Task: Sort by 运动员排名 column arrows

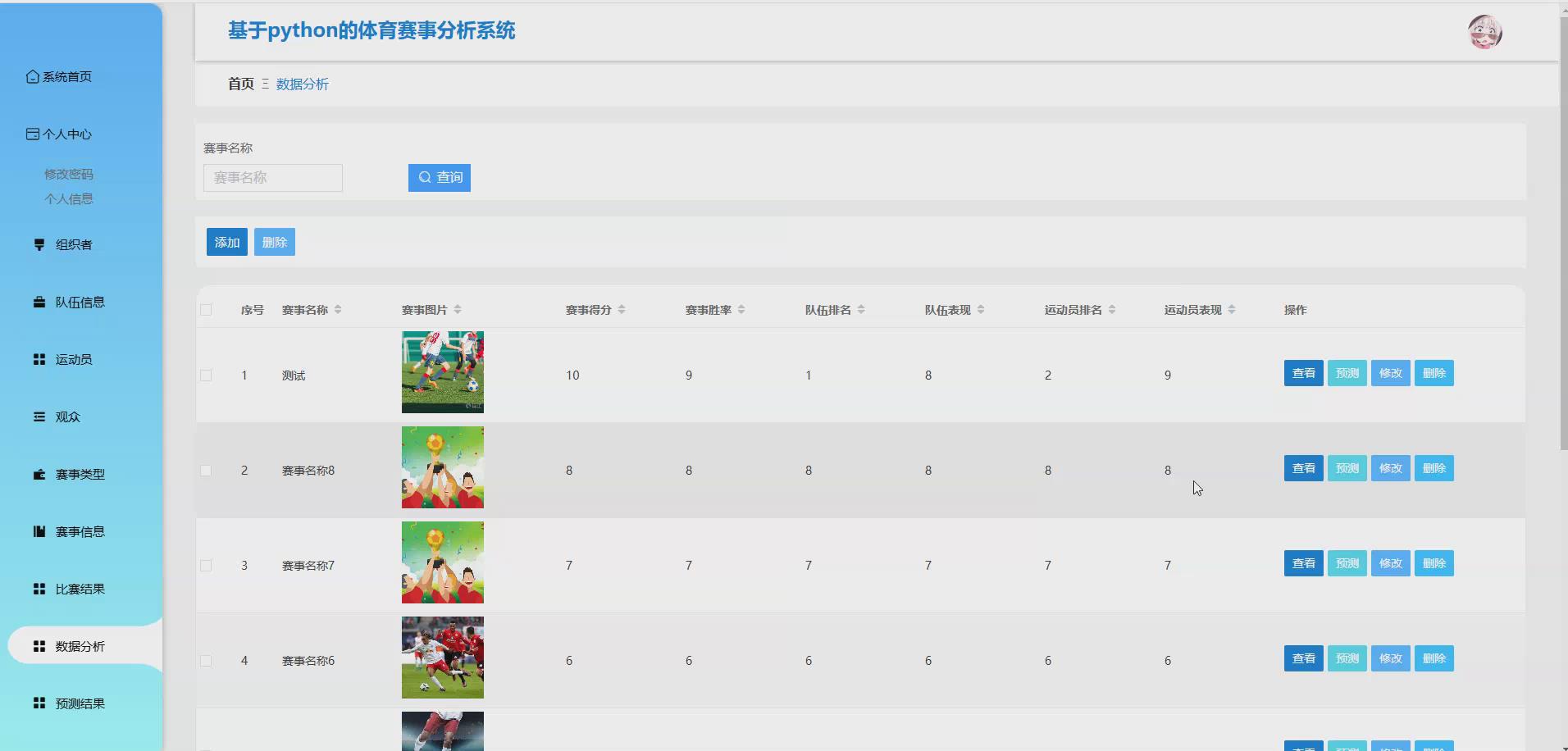Action: [x=1112, y=310]
